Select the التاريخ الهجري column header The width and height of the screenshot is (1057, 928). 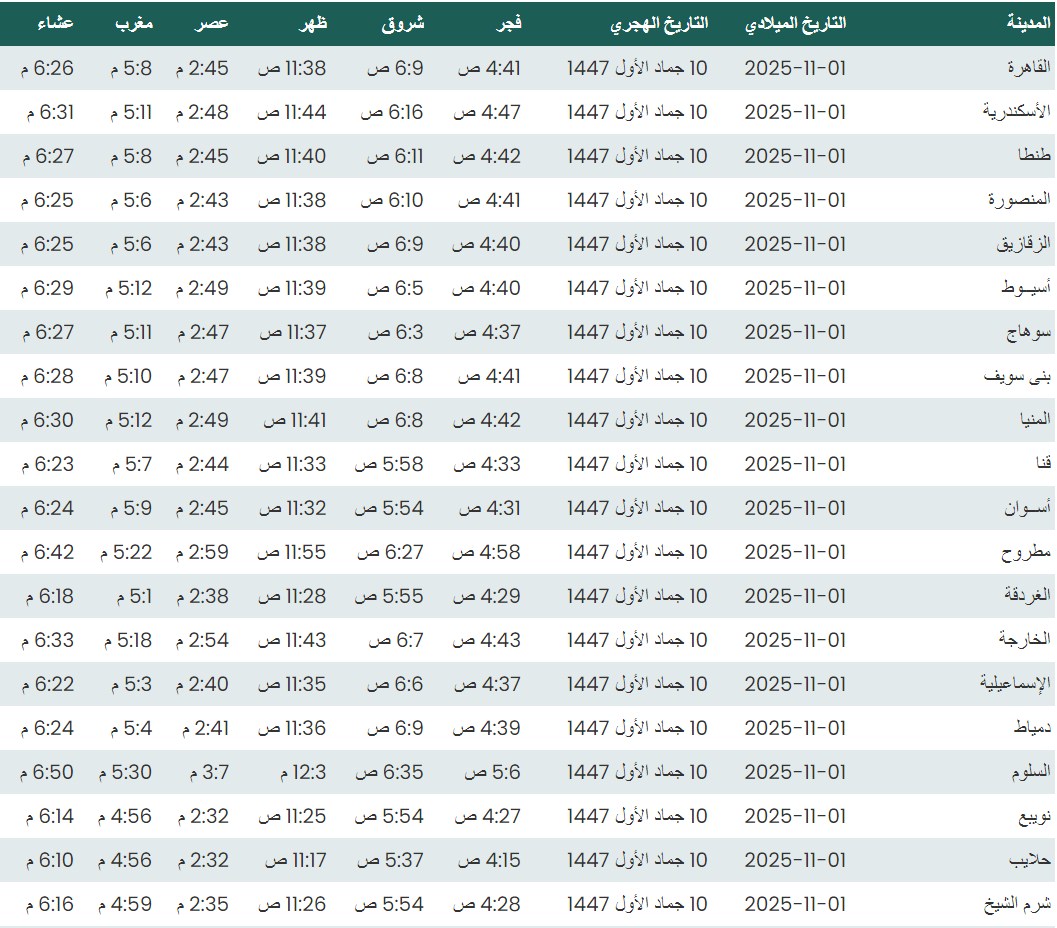pyautogui.click(x=659, y=24)
